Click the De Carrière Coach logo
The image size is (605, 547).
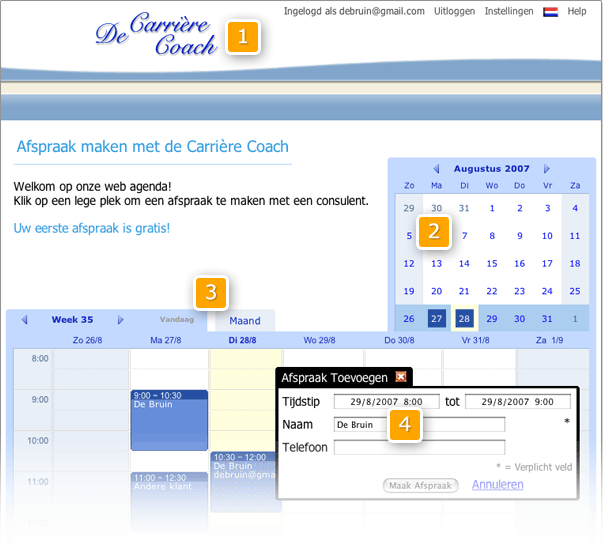(156, 34)
